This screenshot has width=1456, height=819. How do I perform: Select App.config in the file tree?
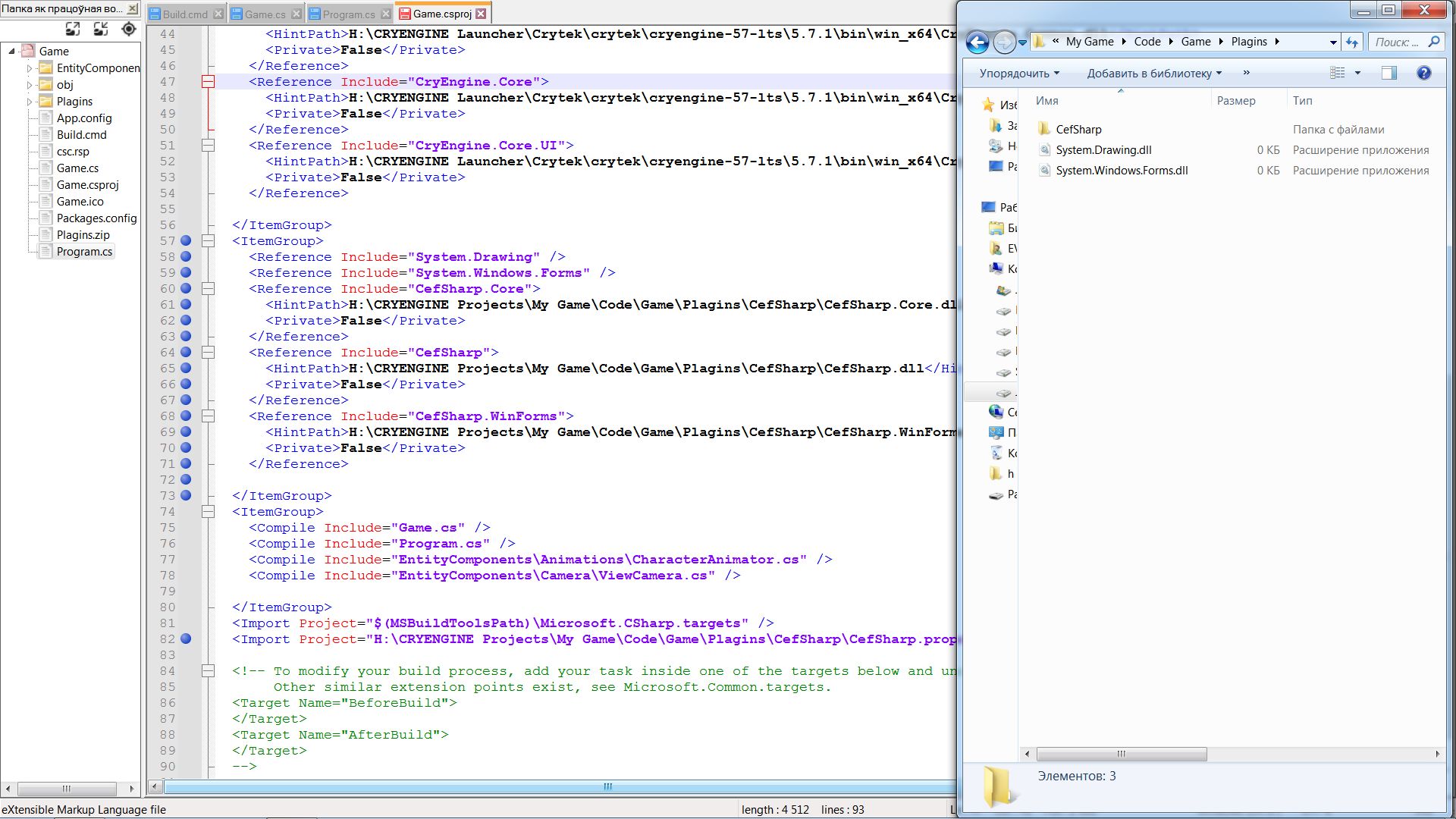coord(84,118)
